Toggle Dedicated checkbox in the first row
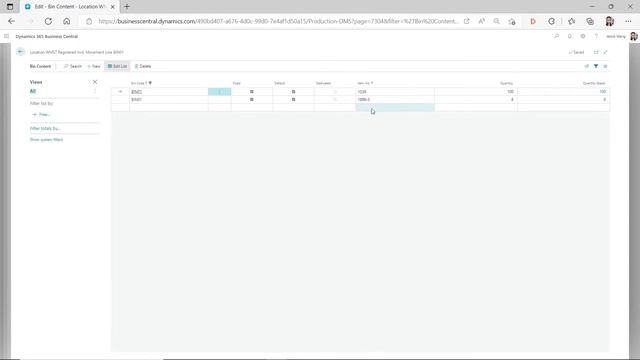The width and height of the screenshot is (640, 360). pyautogui.click(x=335, y=92)
